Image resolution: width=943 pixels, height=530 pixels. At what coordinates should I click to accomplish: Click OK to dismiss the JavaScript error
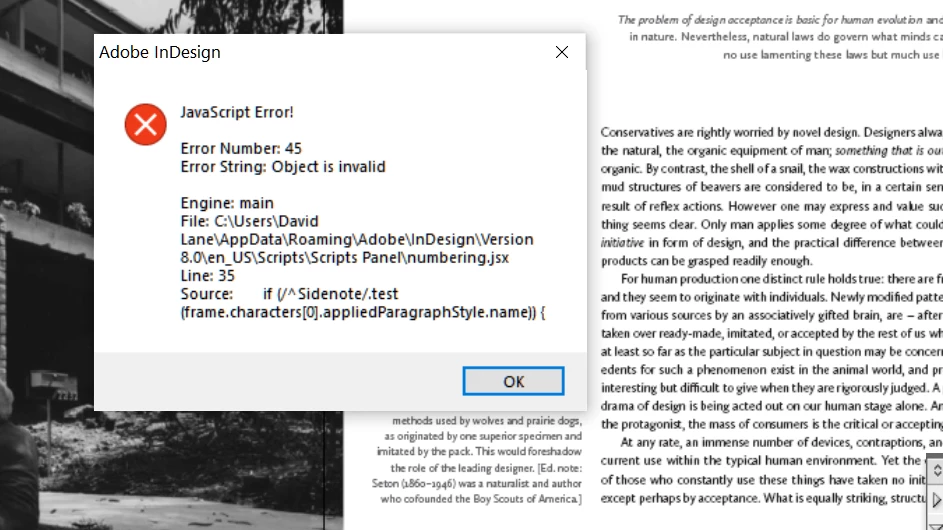(513, 381)
